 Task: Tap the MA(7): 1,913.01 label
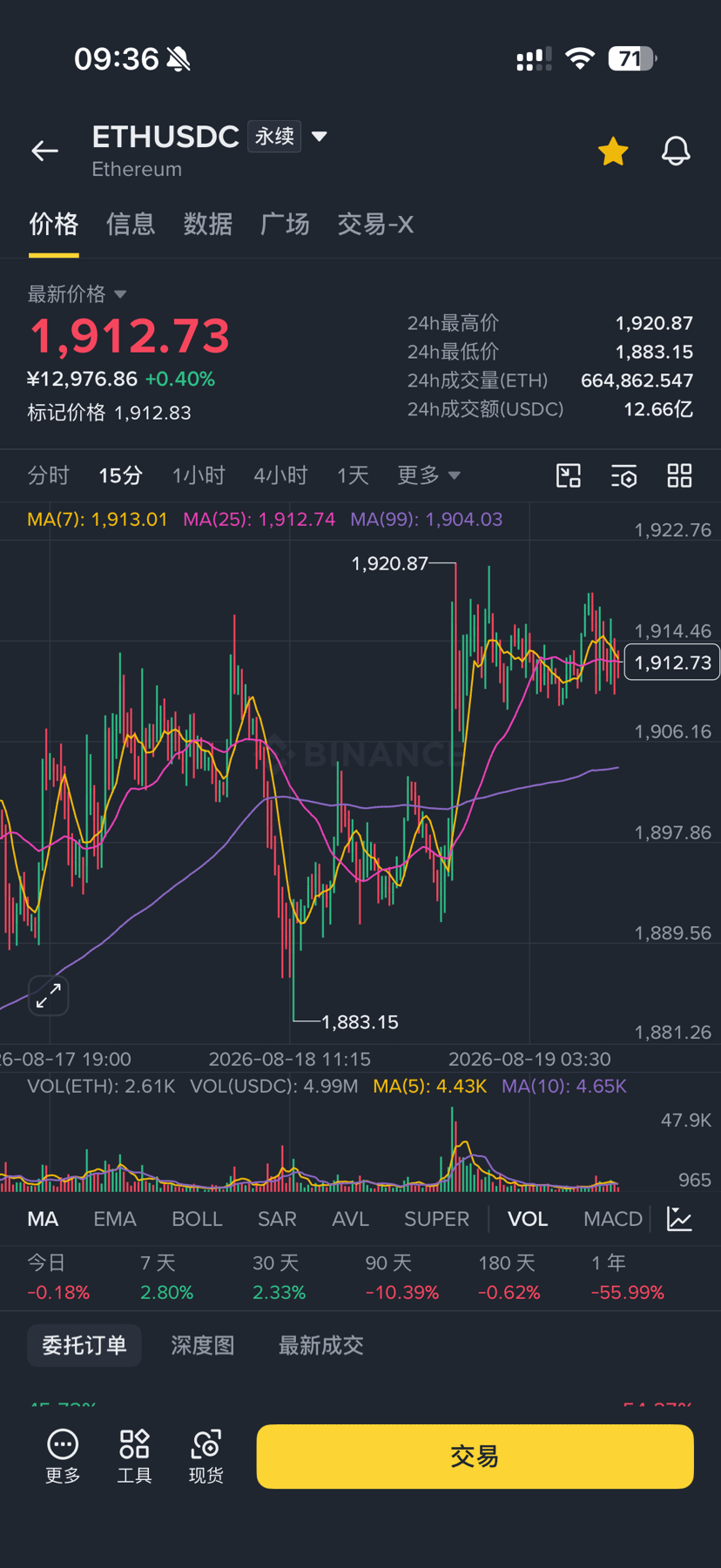coord(97,520)
